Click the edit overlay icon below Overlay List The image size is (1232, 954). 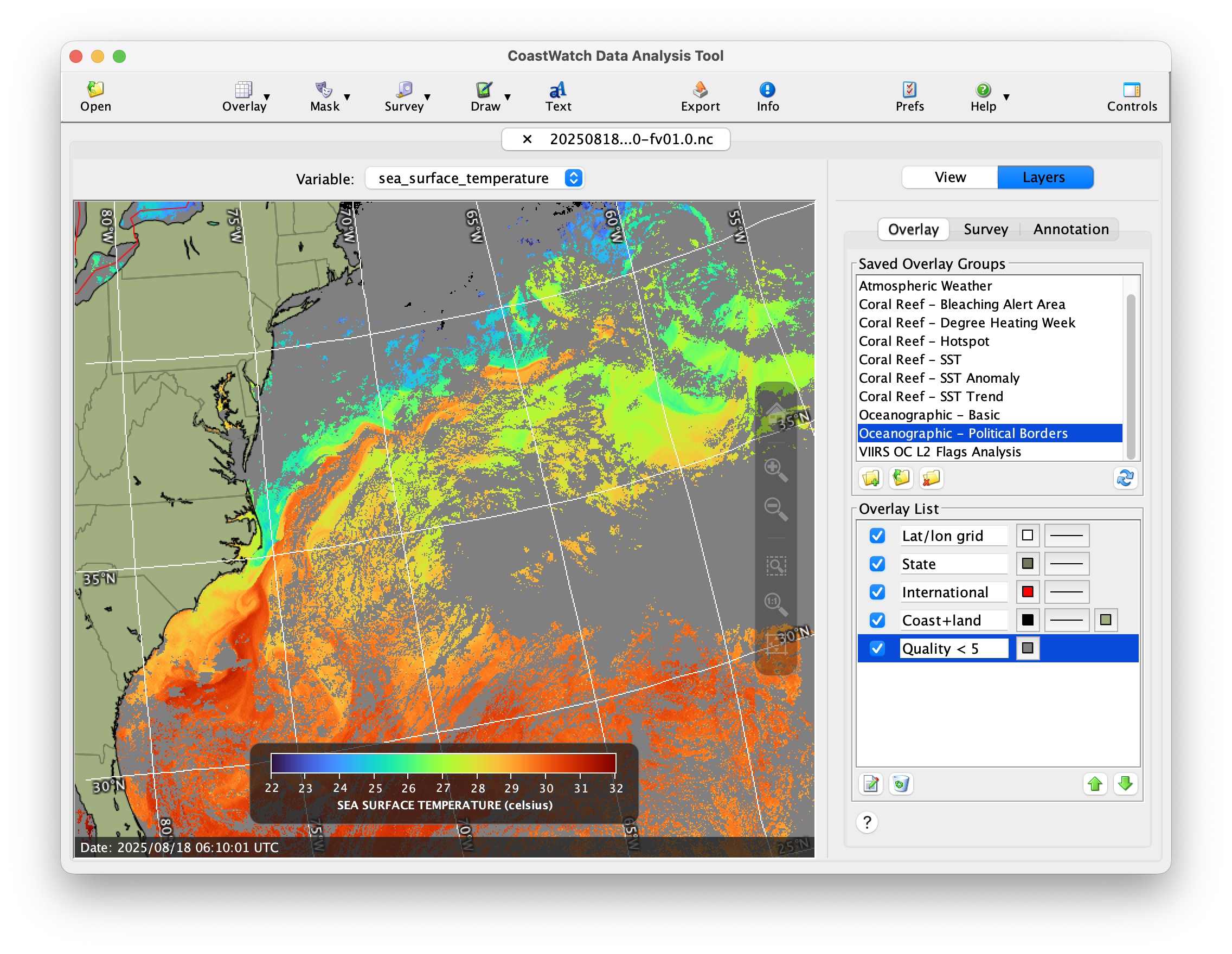coord(870,784)
